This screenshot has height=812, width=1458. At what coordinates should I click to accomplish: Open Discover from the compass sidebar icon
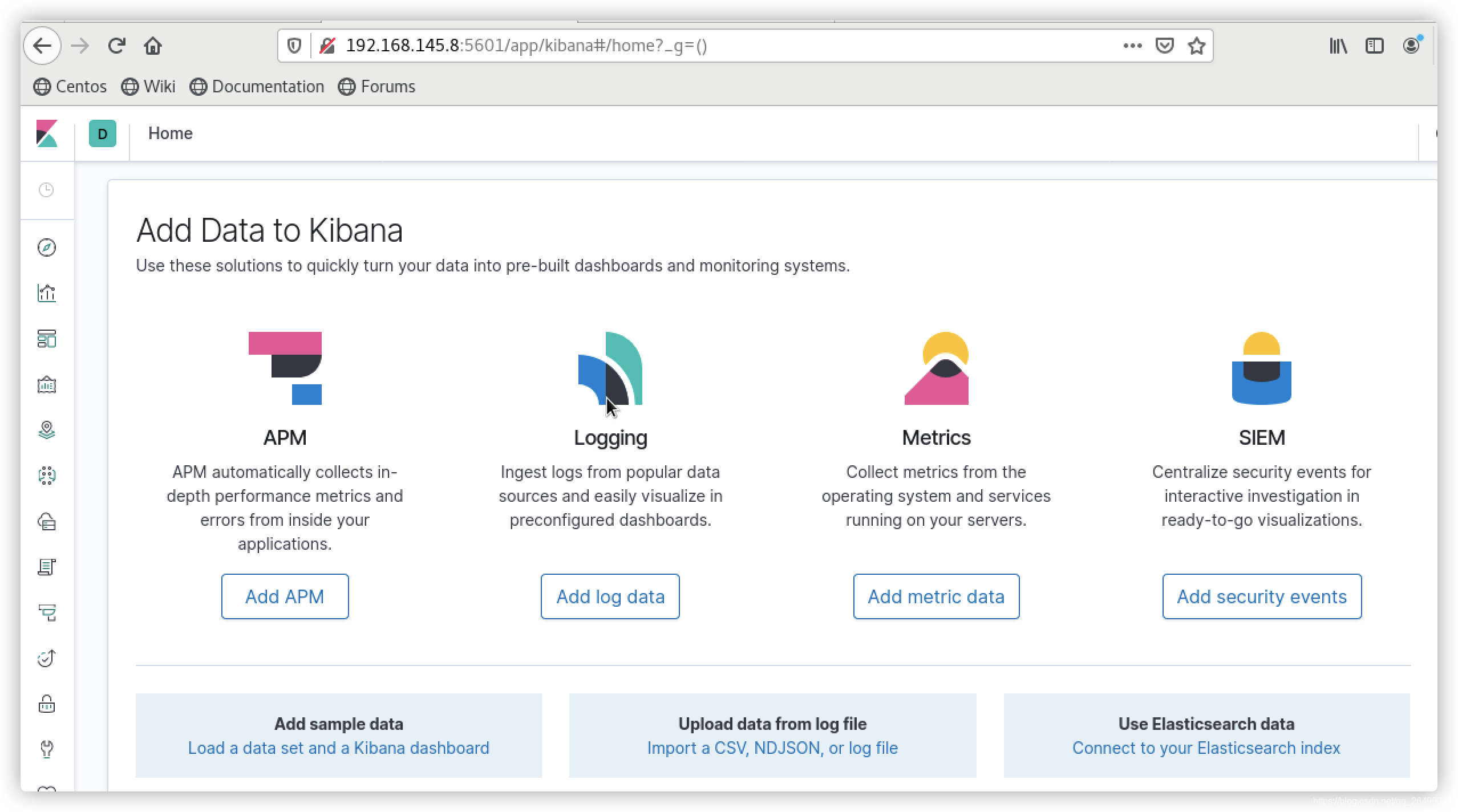47,247
